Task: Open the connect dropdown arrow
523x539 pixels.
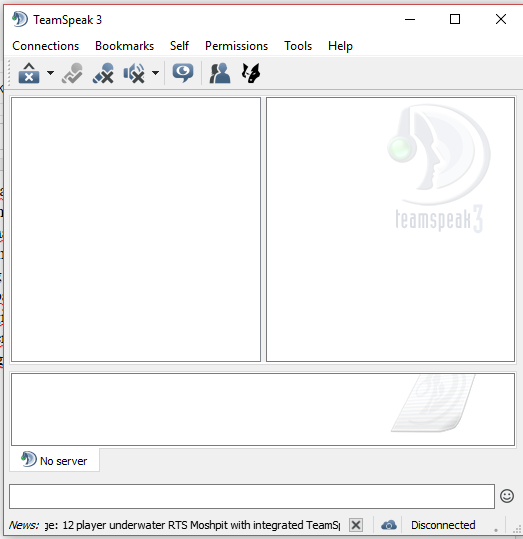Action: click(51, 73)
